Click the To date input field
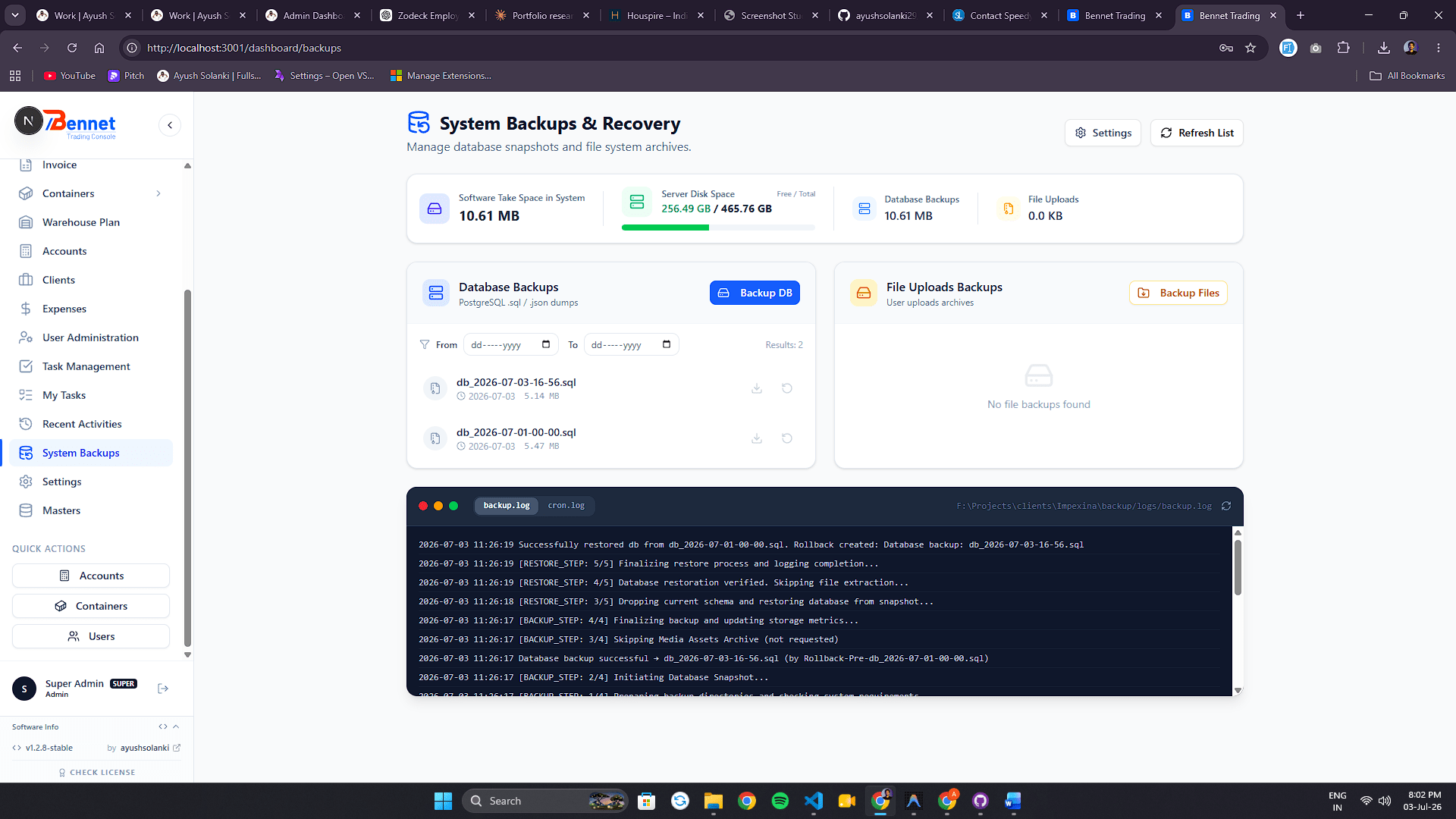The image size is (1456, 819). point(631,344)
